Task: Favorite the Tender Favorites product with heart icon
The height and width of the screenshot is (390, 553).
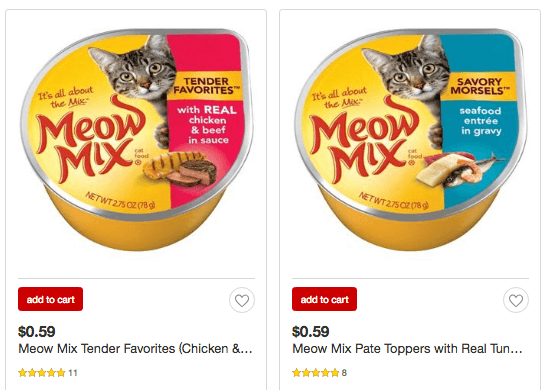Action: tap(242, 300)
